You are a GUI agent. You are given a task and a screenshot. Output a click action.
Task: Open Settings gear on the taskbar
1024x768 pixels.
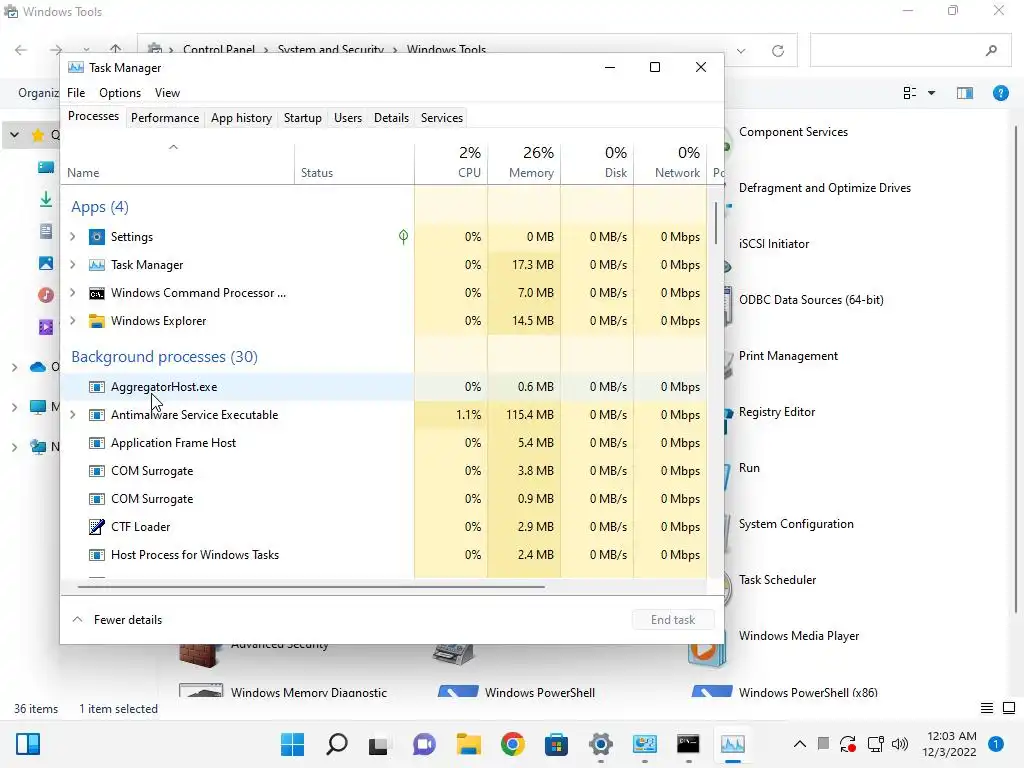(x=601, y=744)
